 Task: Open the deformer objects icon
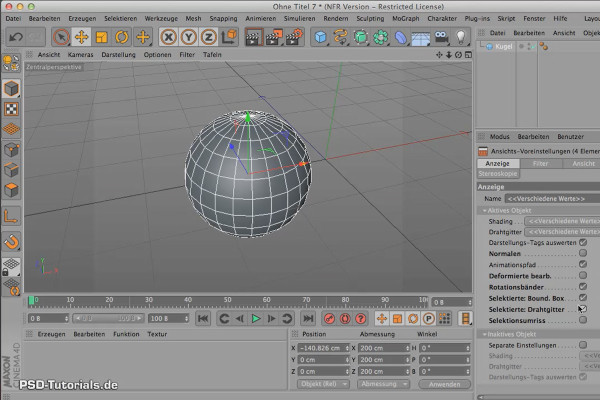(401, 37)
